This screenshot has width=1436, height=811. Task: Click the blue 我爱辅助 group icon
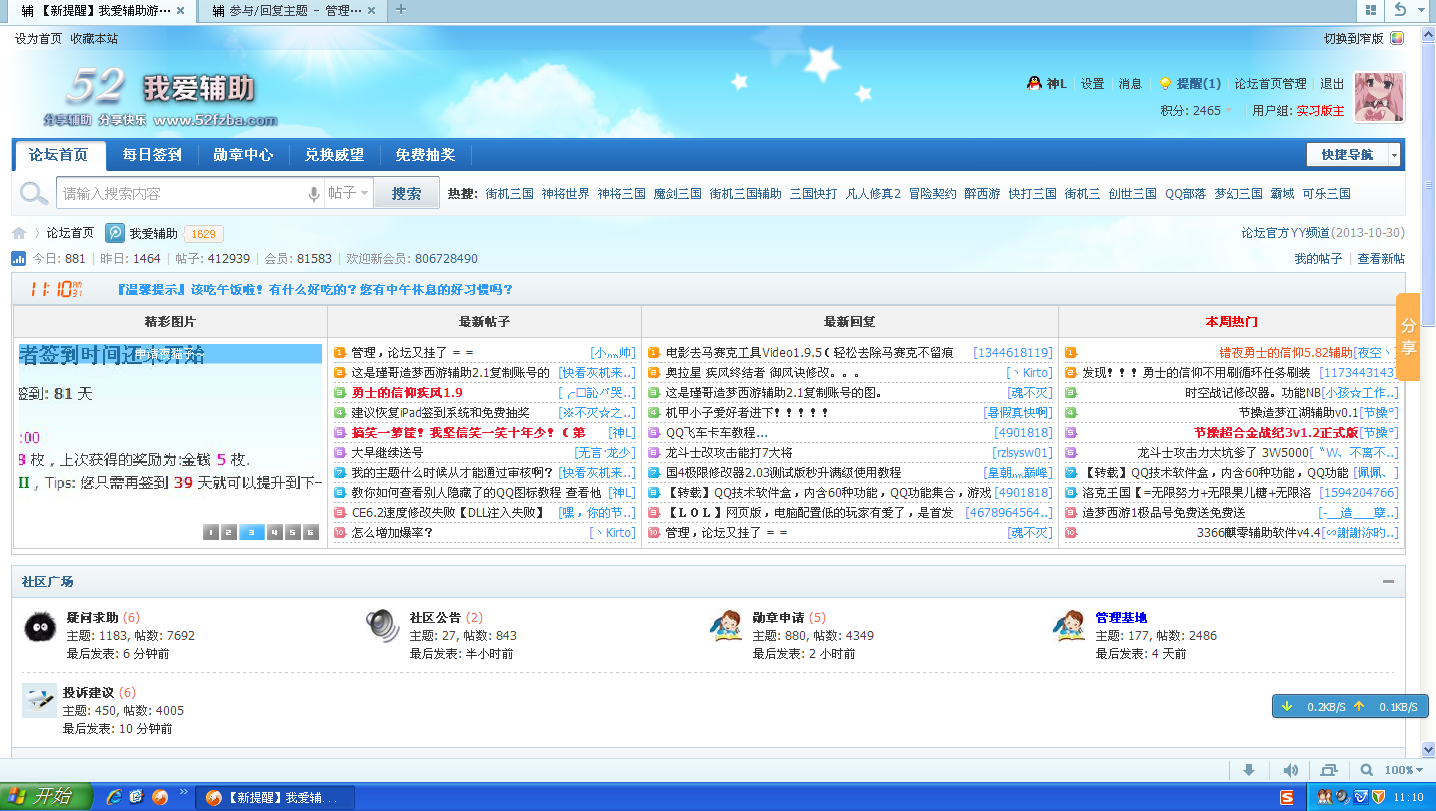click(x=115, y=233)
